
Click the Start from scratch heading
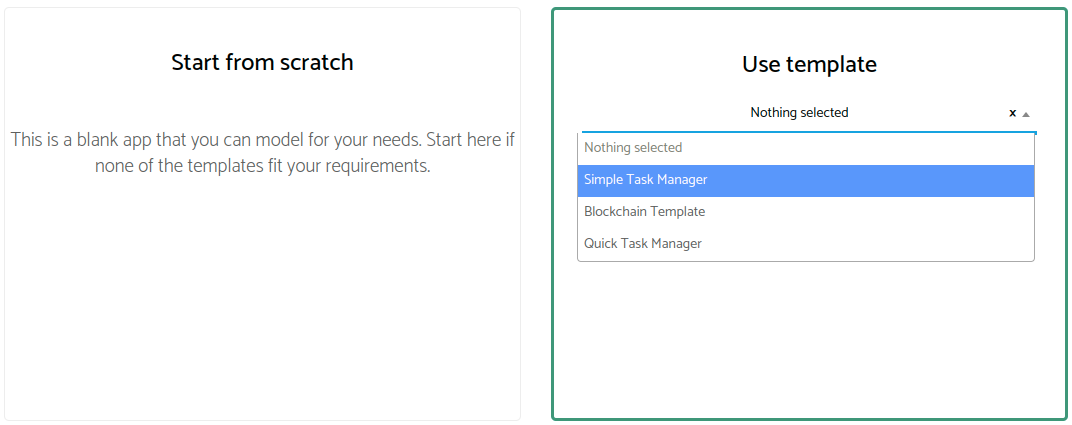point(263,62)
